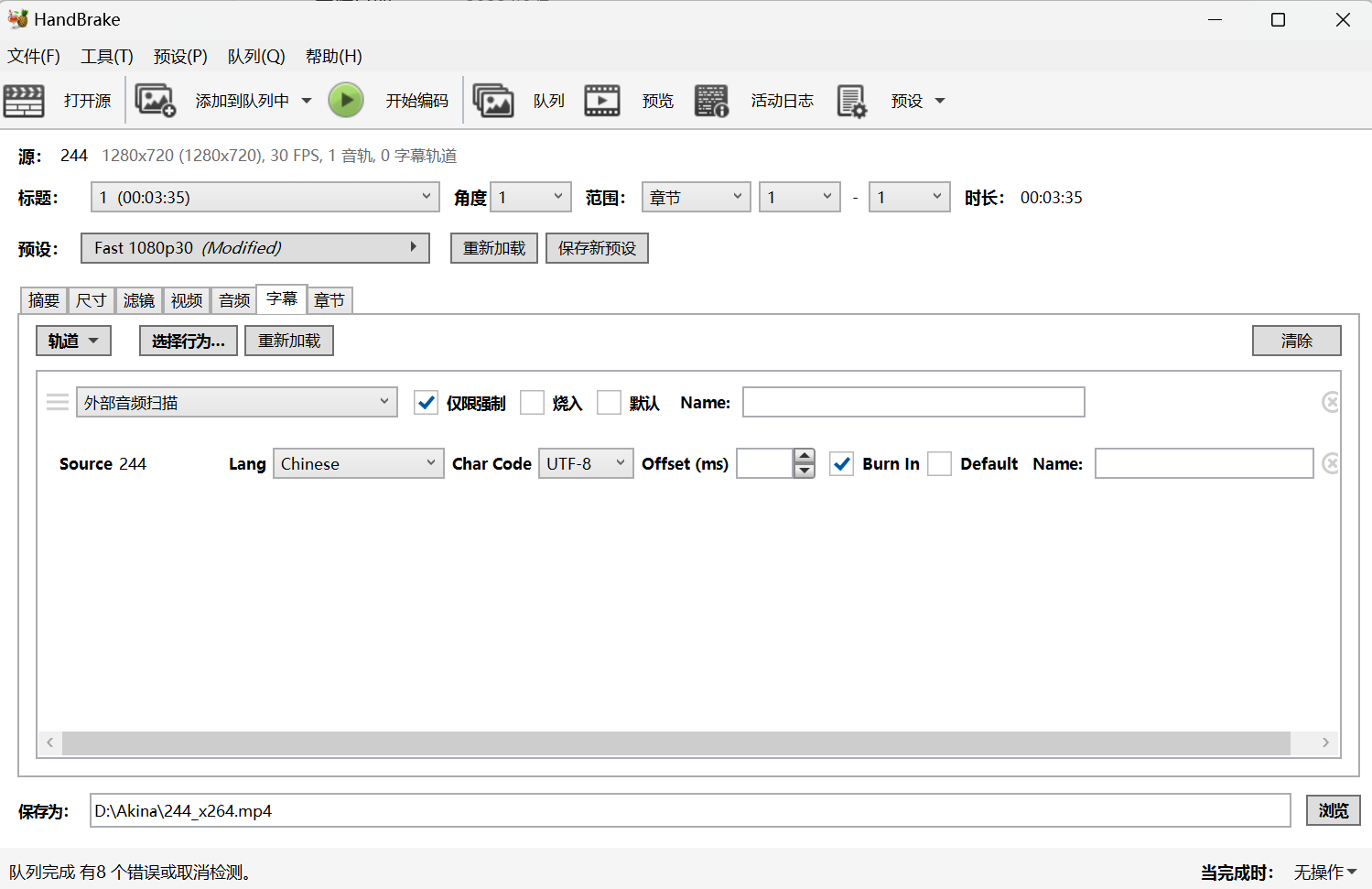Viewport: 1372px width, 889px height.
Task: Open the 队列 panel icon
Action: tap(493, 100)
